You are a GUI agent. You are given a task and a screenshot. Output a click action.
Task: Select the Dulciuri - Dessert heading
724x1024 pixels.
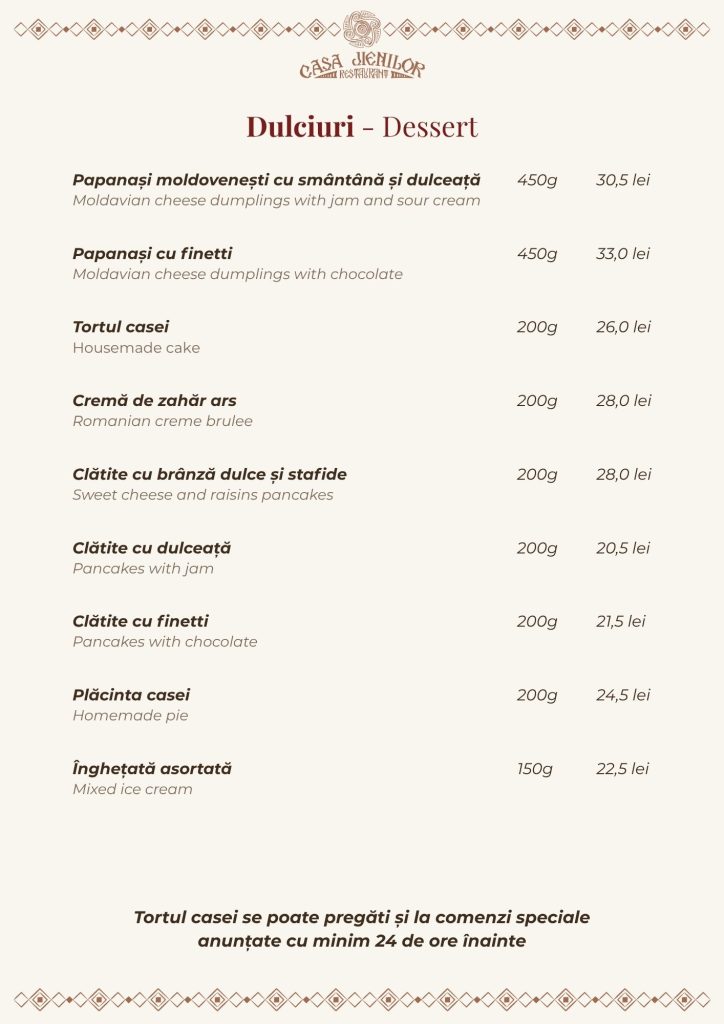[x=362, y=127]
